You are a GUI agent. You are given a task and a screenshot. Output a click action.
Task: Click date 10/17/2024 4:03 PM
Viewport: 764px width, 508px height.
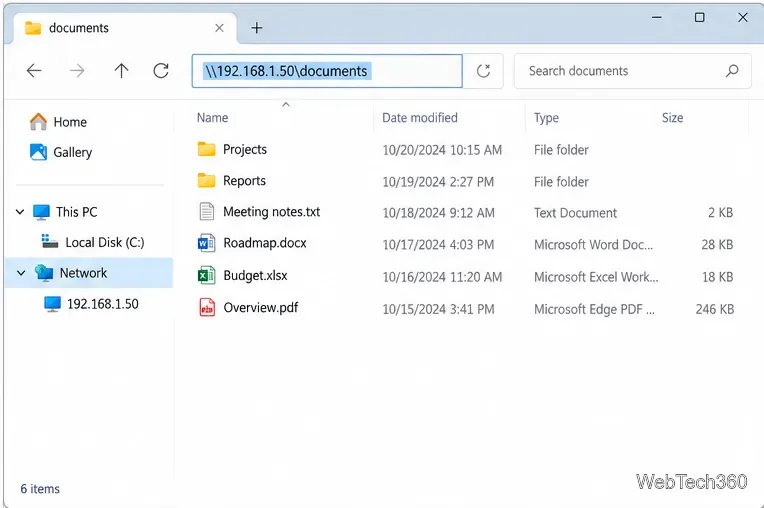(438, 245)
